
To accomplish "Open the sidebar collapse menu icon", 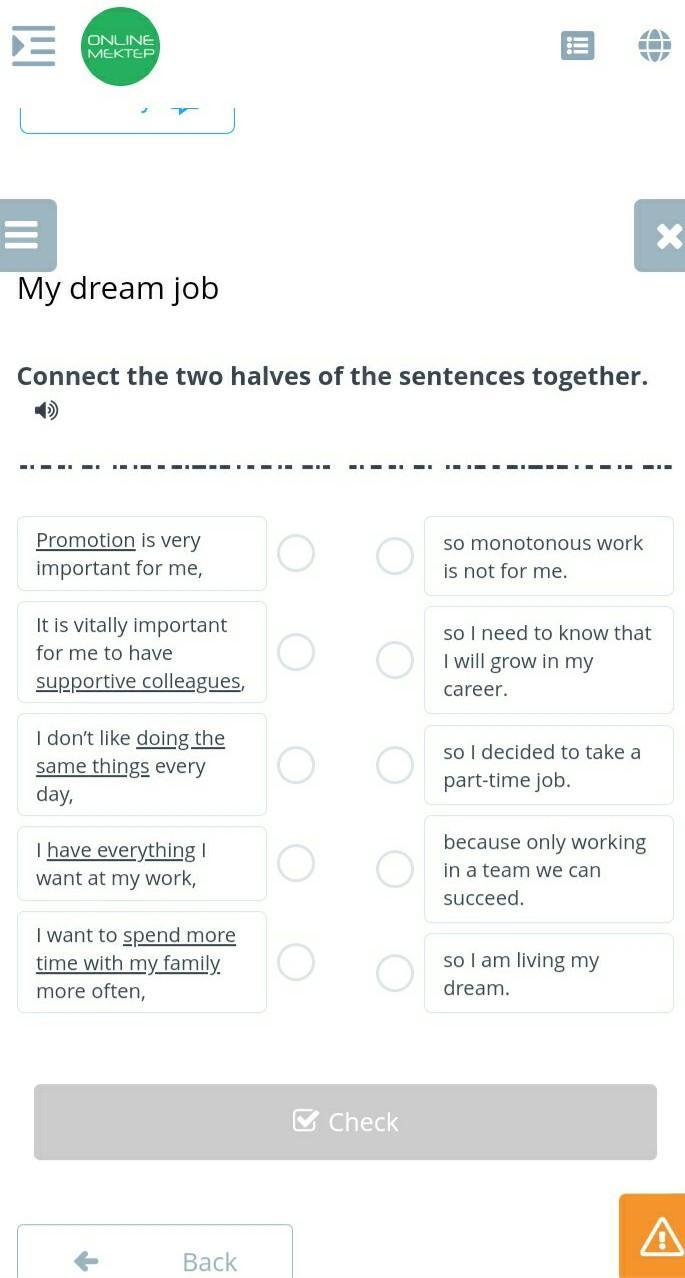I will click(33, 46).
